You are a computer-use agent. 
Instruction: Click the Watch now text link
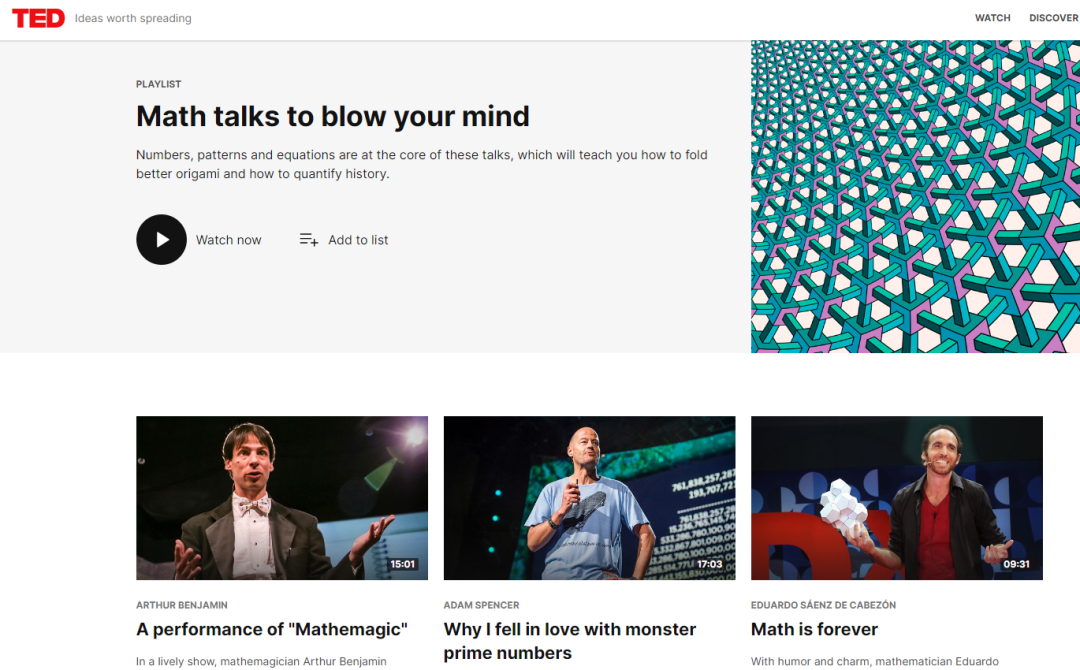click(229, 240)
